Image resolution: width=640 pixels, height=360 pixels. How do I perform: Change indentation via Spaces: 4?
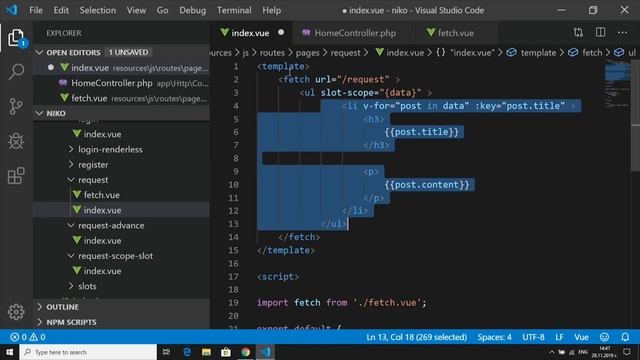click(494, 337)
